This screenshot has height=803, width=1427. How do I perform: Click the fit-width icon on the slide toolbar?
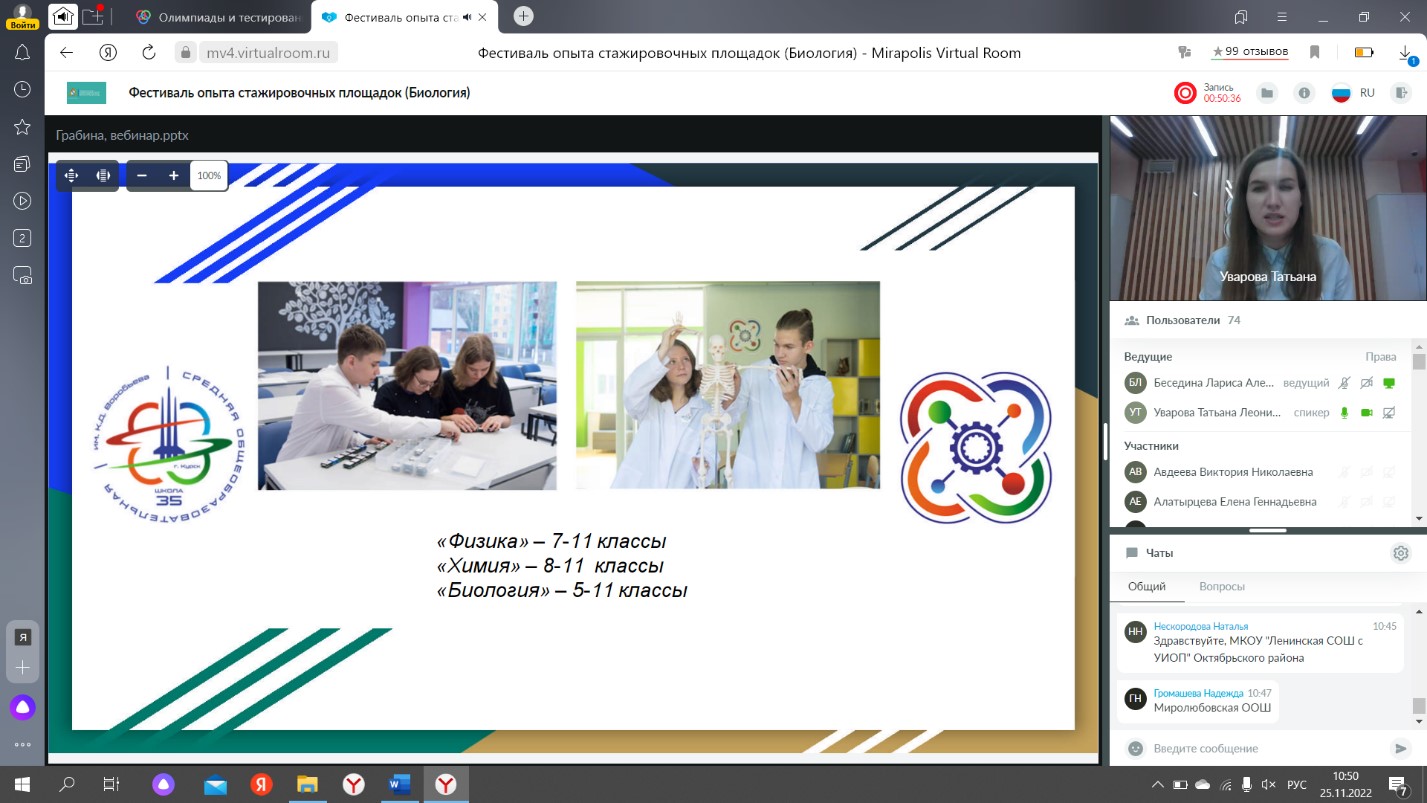tap(103, 175)
